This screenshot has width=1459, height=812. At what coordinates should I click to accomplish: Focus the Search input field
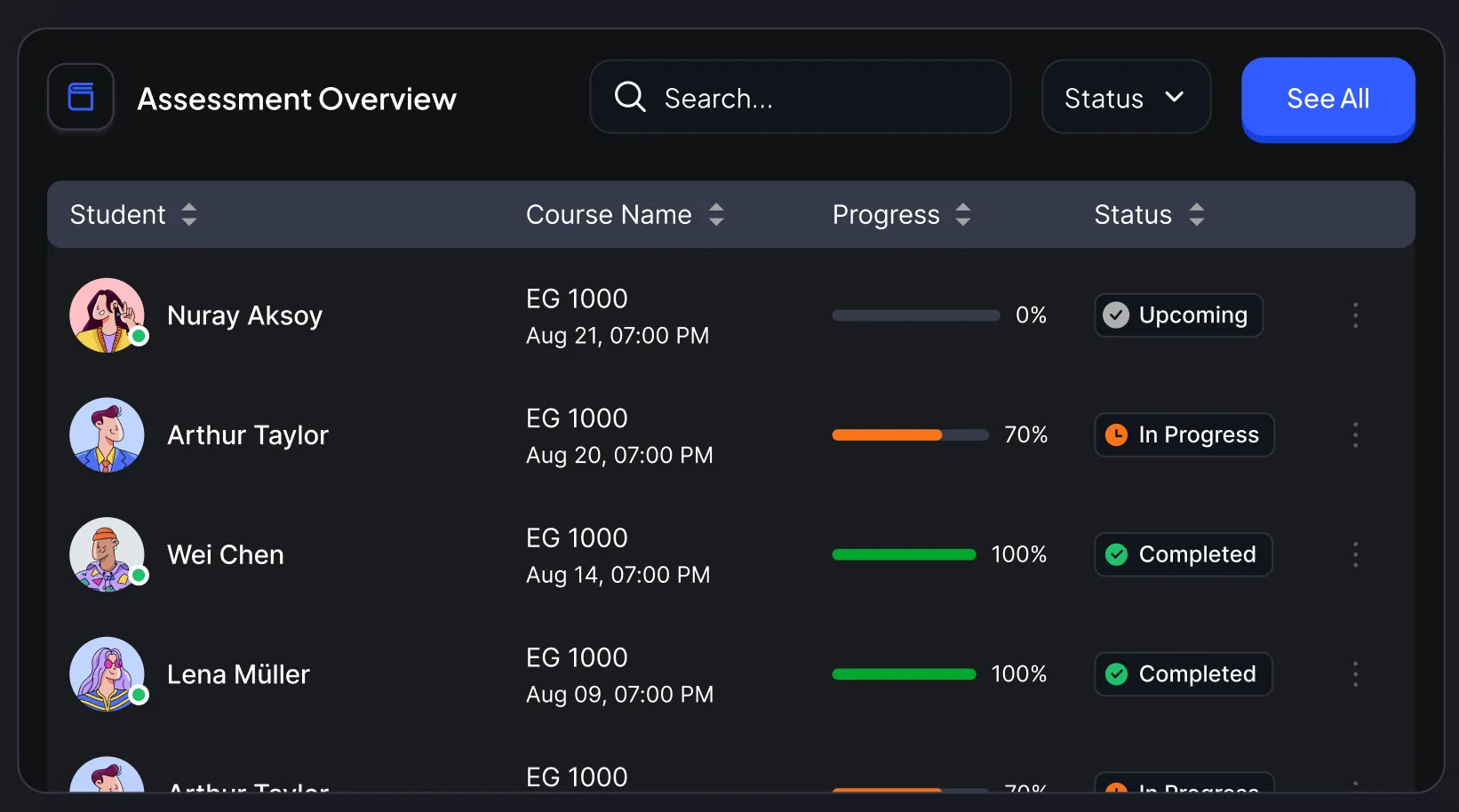click(x=801, y=97)
